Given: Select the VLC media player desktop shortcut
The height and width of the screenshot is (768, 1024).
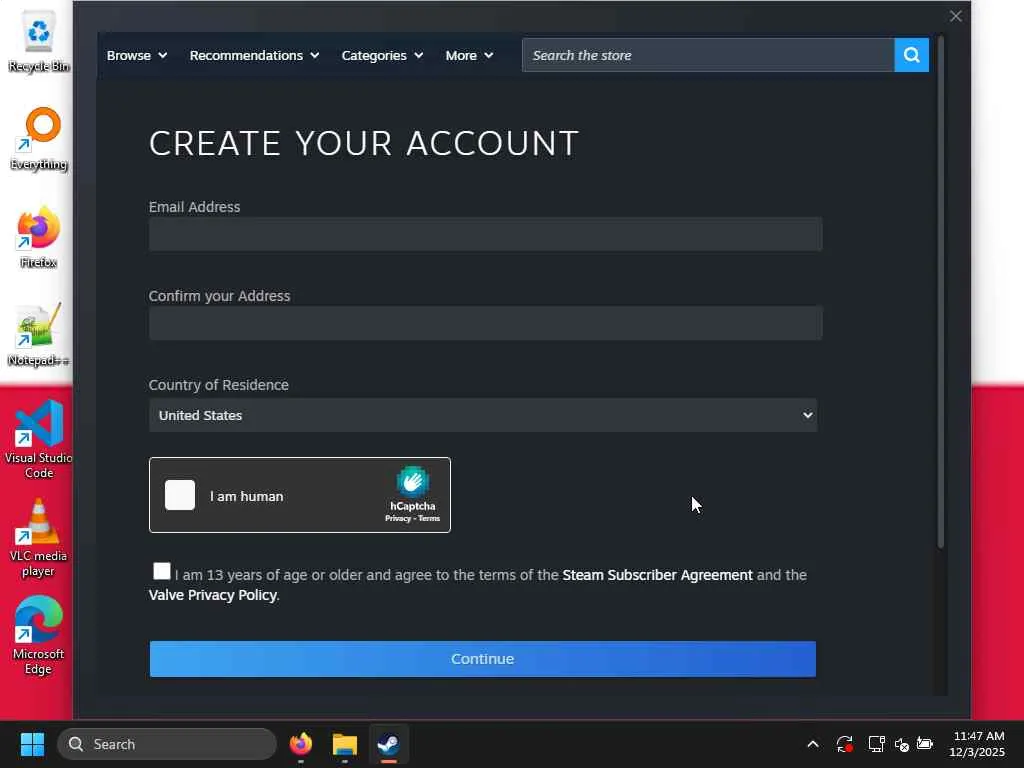Looking at the screenshot, I should pos(39,537).
